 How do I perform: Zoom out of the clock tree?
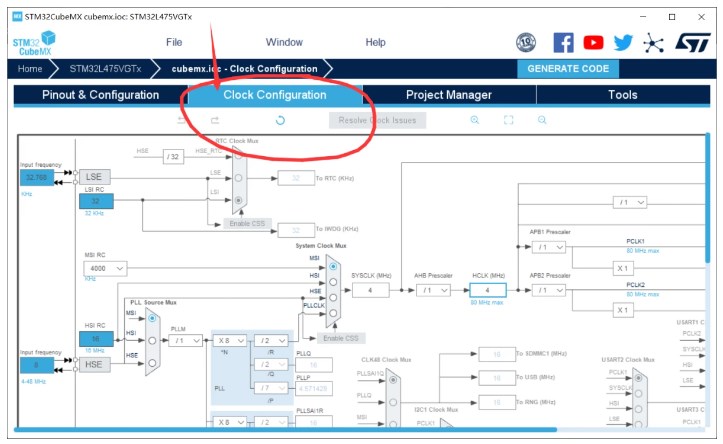point(542,120)
